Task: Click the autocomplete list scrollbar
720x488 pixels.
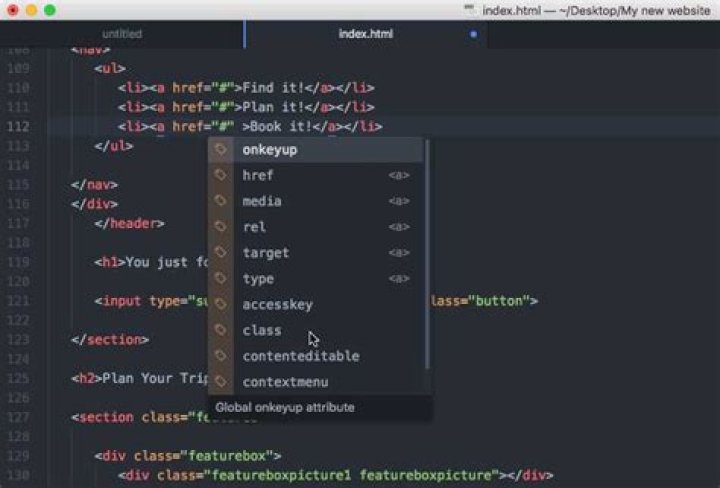Action: coord(428,250)
